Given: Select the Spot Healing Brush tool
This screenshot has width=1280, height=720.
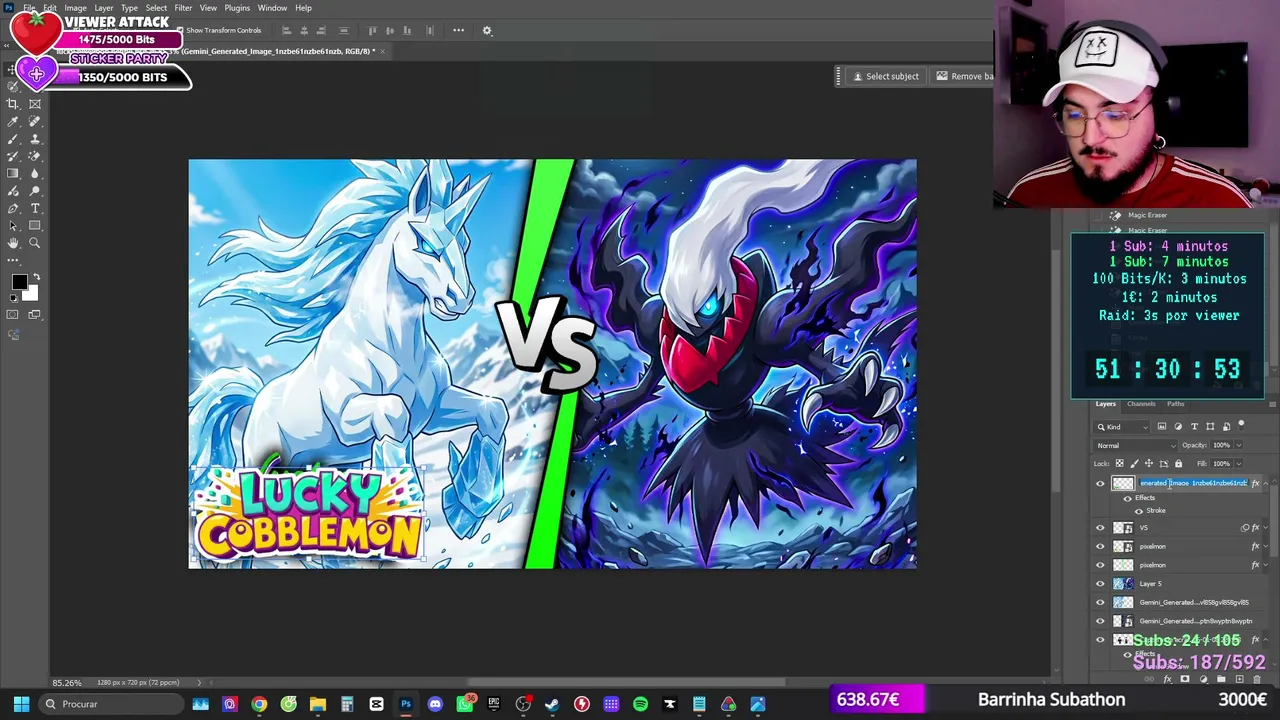Looking at the screenshot, I should click(x=35, y=122).
